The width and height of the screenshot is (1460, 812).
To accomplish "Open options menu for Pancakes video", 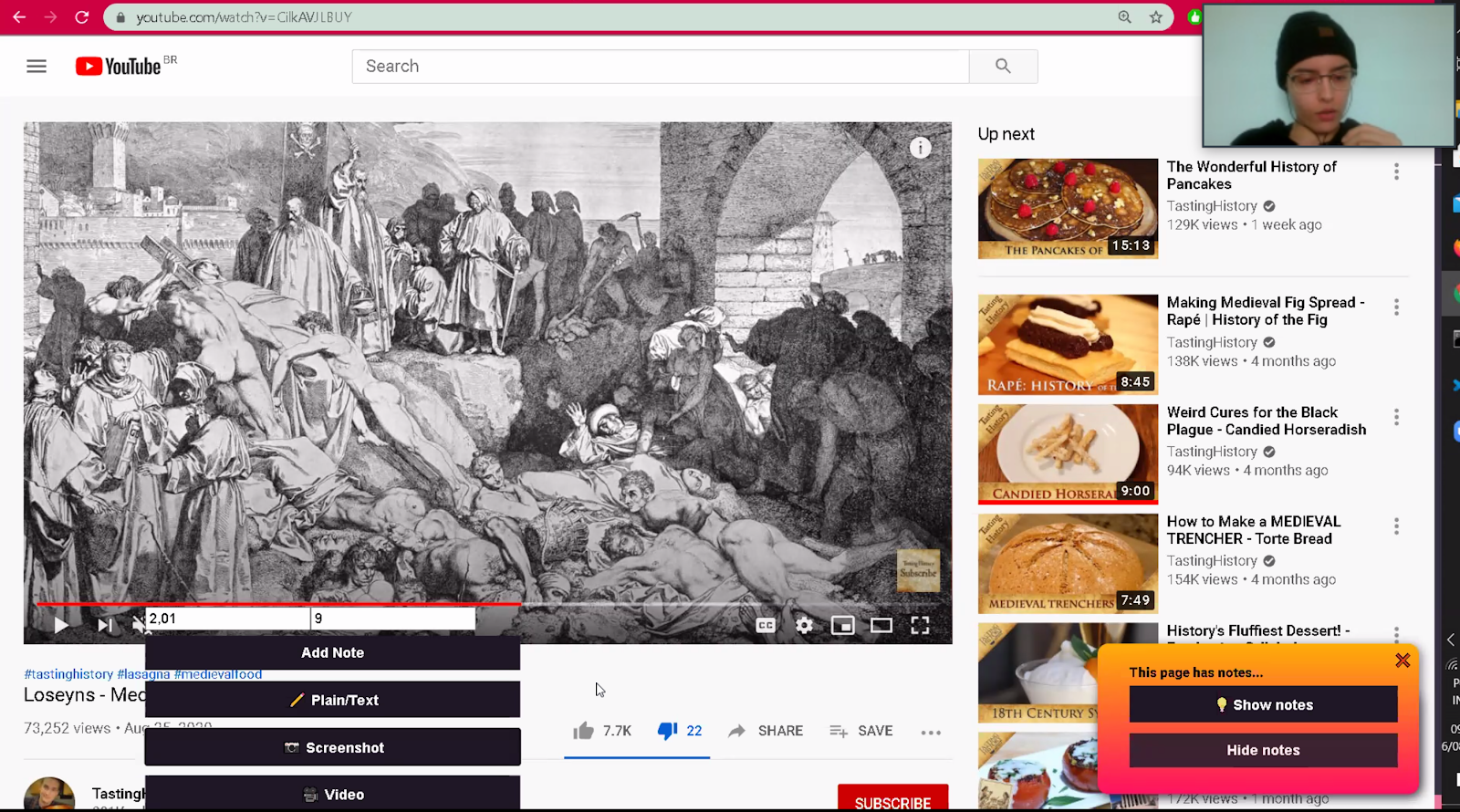I will [1396, 172].
